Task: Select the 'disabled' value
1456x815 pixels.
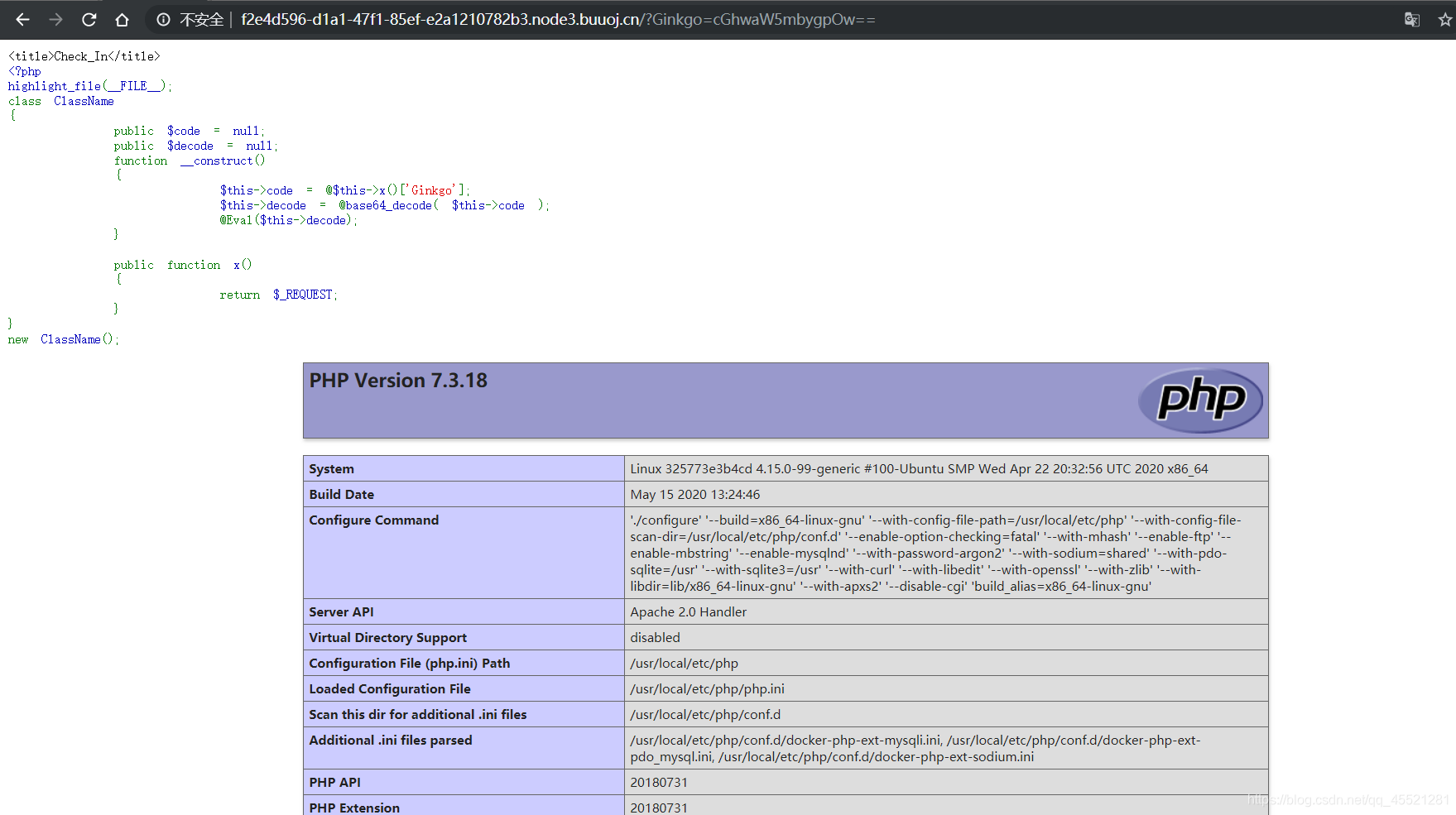Action: [x=655, y=638]
